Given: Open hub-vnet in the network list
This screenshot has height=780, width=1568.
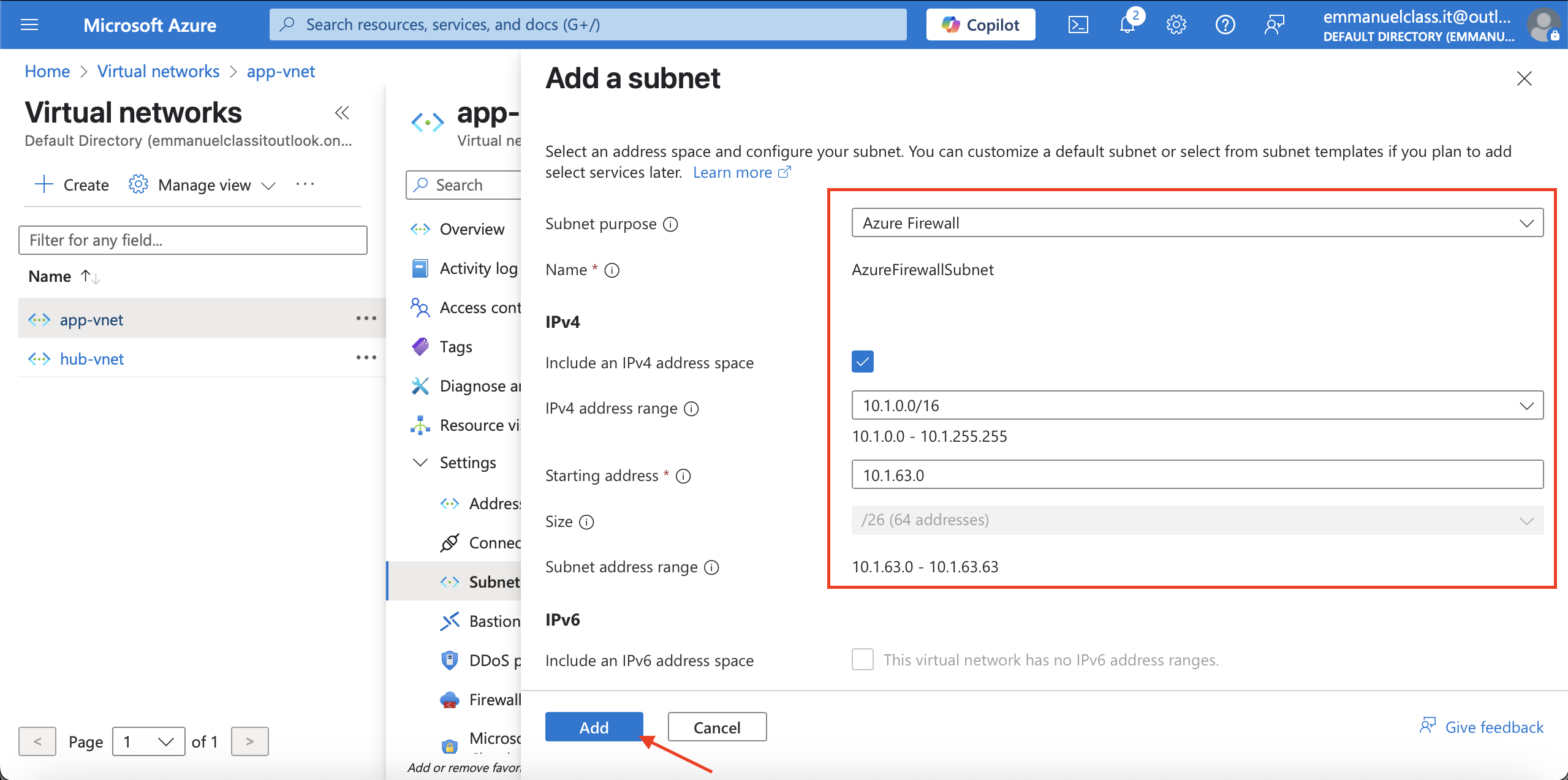Looking at the screenshot, I should 92,358.
